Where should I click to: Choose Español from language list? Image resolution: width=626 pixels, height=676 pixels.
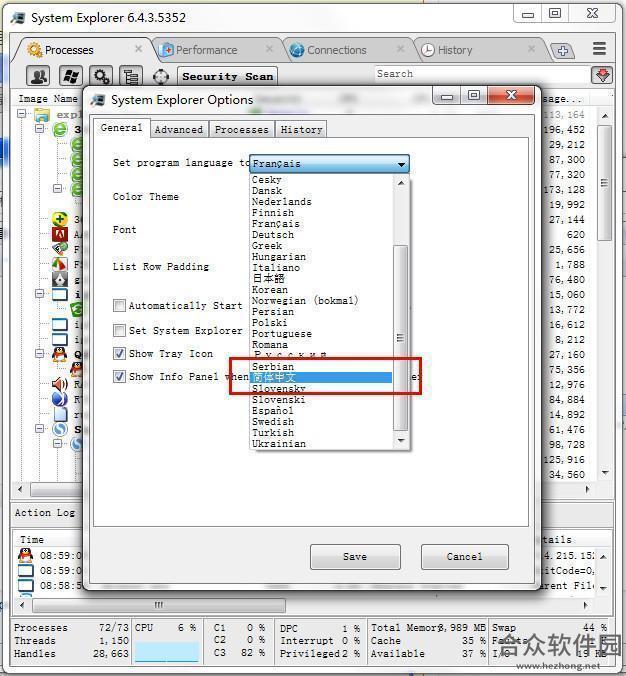point(321,410)
